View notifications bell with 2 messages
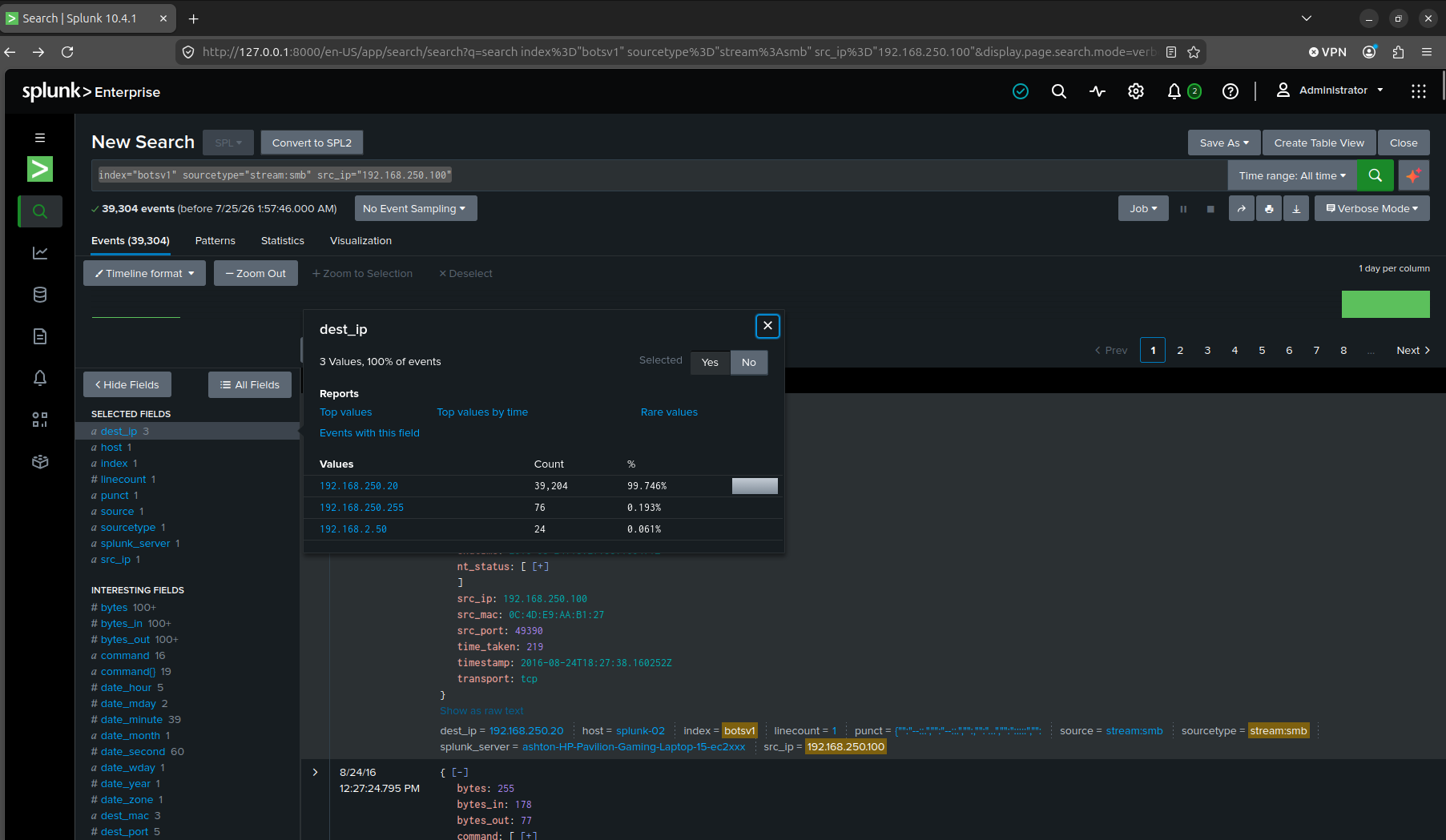Viewport: 1446px width, 840px height. click(1183, 91)
